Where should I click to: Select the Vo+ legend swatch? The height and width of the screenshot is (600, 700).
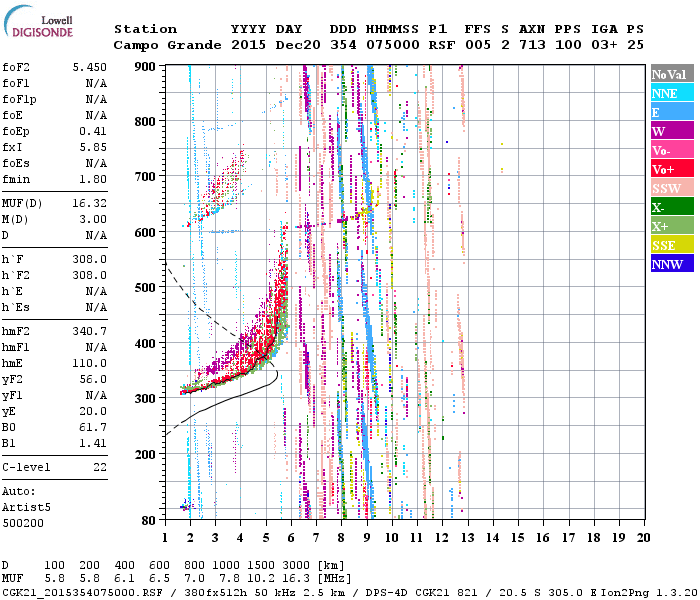point(672,169)
